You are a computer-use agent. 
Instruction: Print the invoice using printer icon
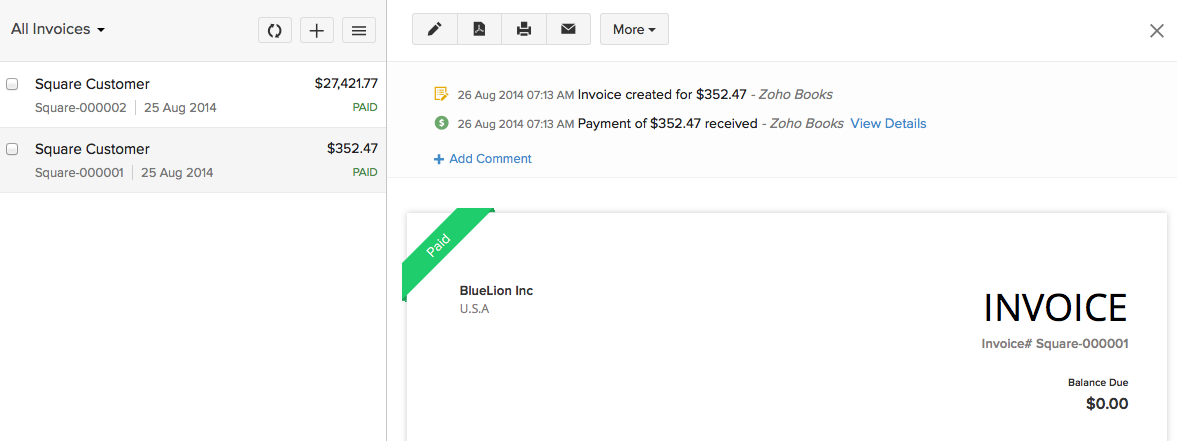pos(523,29)
